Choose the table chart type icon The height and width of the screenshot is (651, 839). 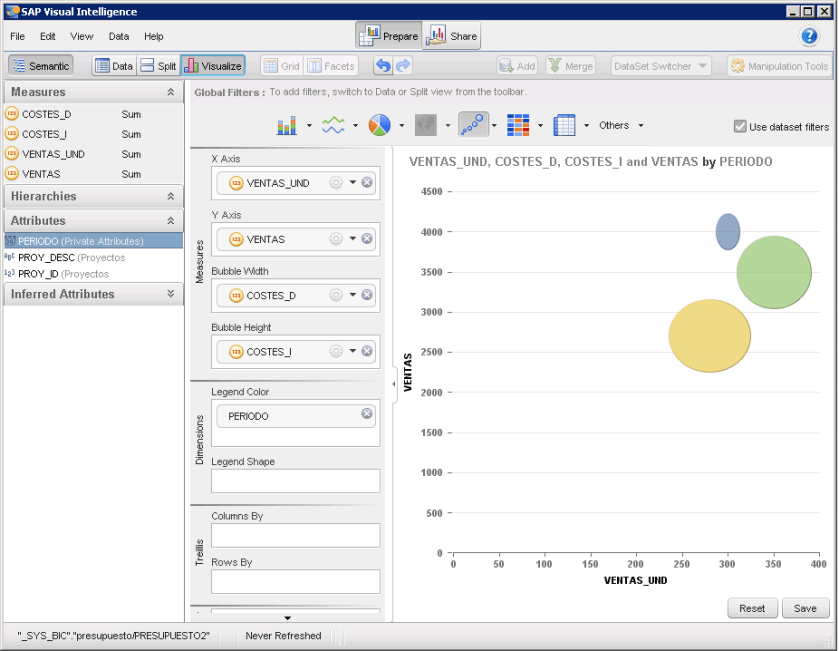pos(564,125)
